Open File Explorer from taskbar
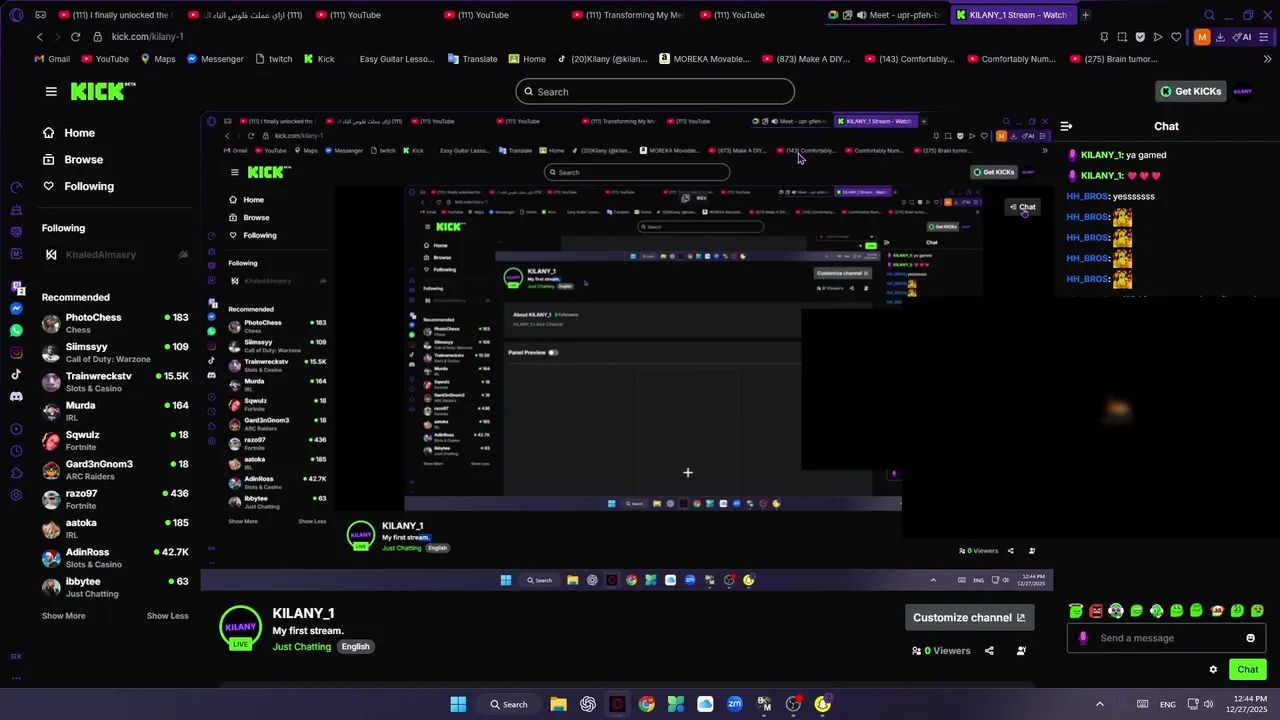Viewport: 1280px width, 720px height. 558,704
